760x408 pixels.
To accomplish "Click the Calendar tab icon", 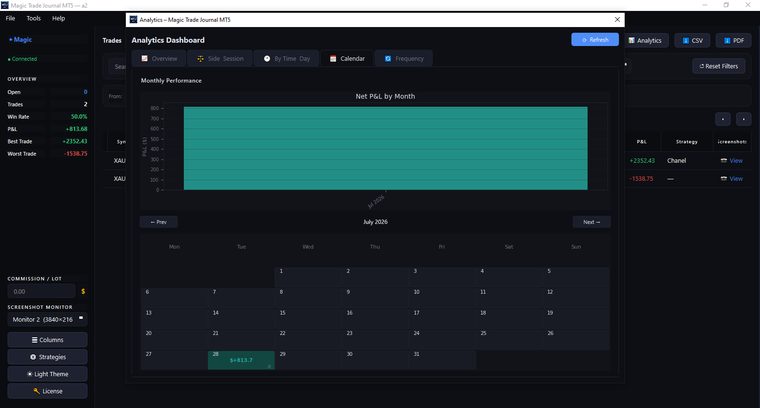I will pyautogui.click(x=333, y=59).
